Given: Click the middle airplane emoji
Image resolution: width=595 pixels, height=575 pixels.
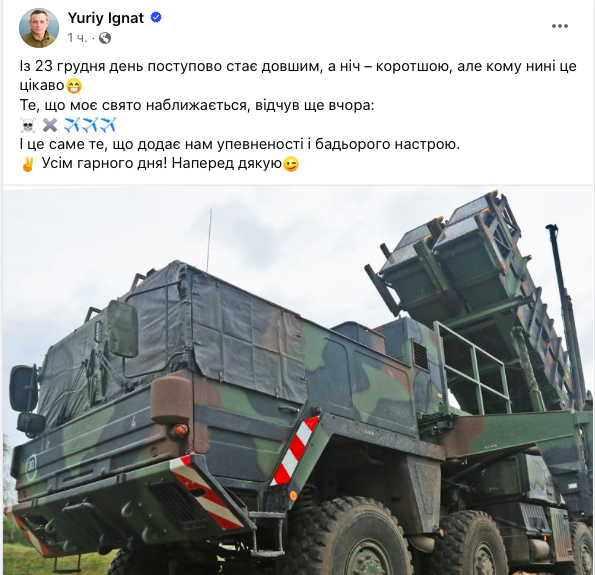Looking at the screenshot, I should point(90,125).
